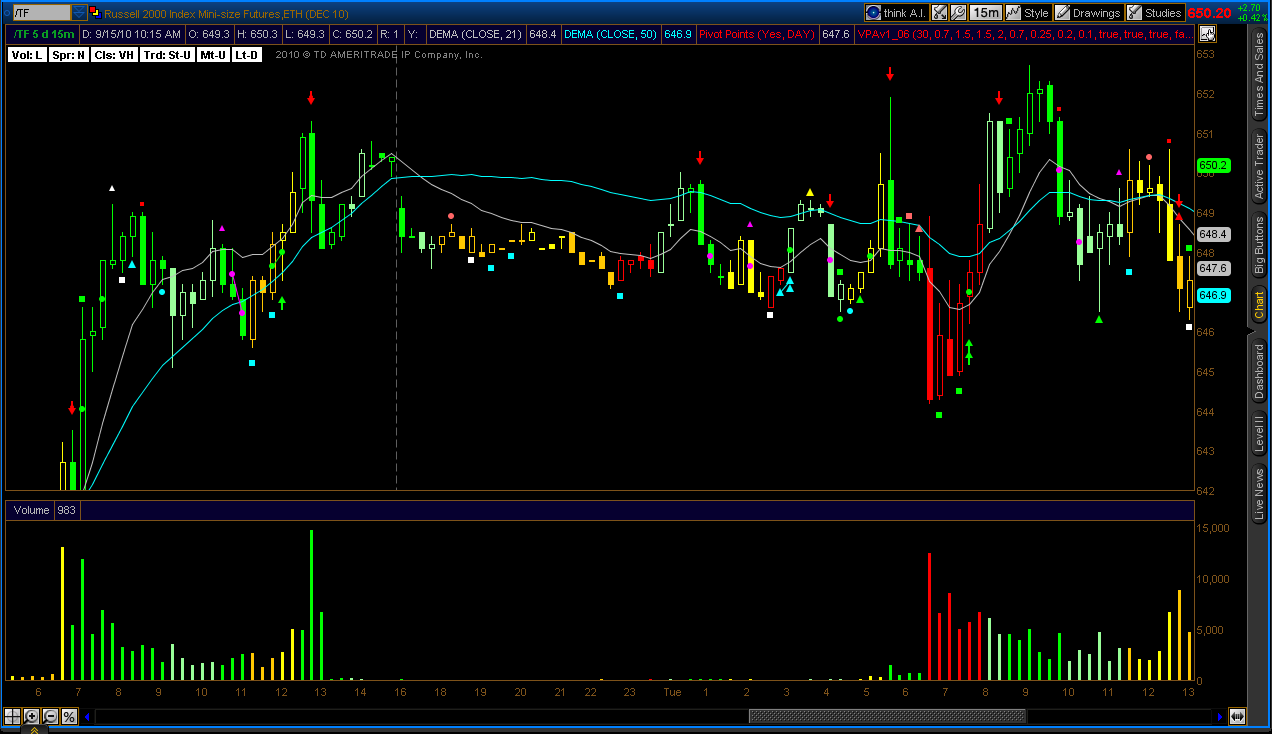Viewport: 1272px width, 734px height.
Task: Click the Studies button label
Action: pos(1163,13)
